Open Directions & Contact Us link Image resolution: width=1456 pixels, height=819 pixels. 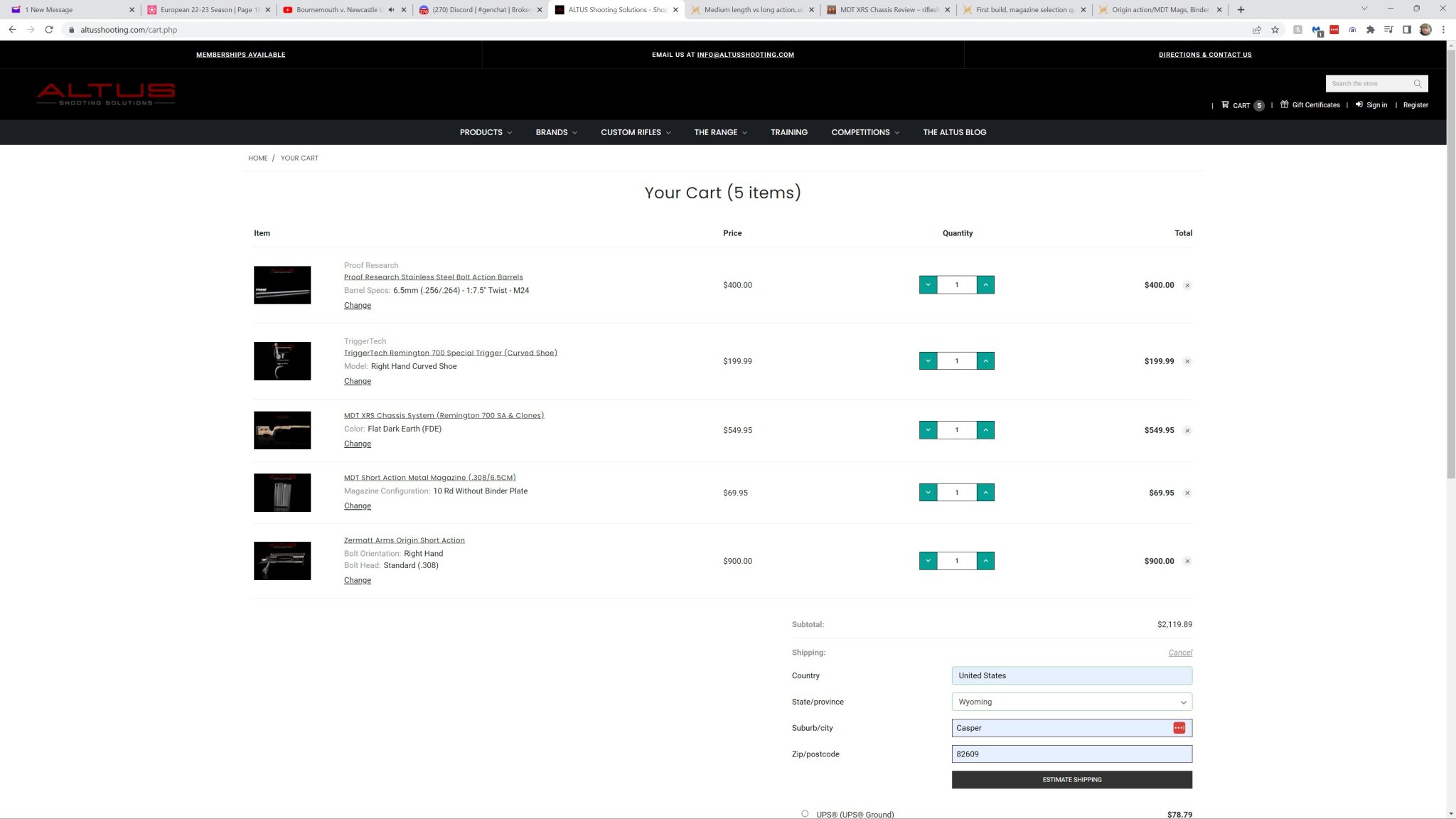1205,55
